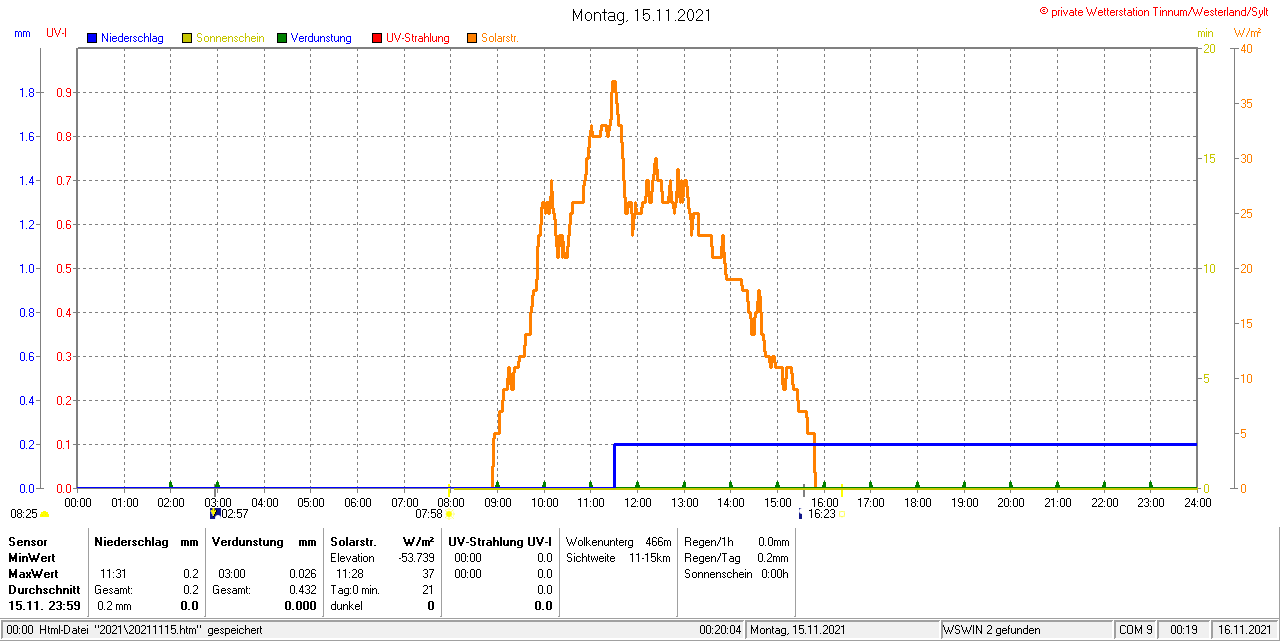Select the Sonnenschein legend label

pyautogui.click(x=230, y=38)
